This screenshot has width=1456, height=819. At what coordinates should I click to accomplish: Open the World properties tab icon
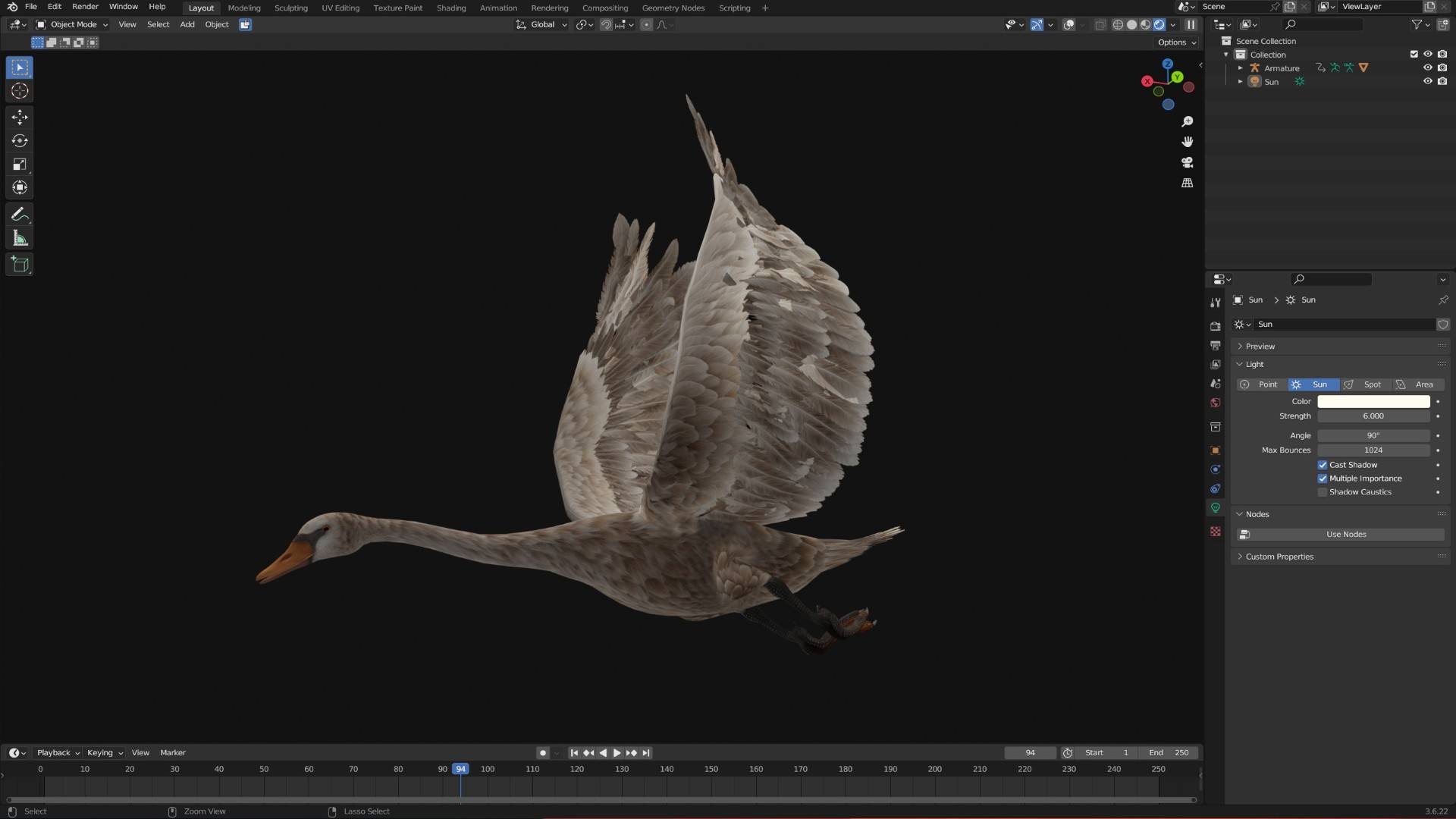pyautogui.click(x=1216, y=403)
